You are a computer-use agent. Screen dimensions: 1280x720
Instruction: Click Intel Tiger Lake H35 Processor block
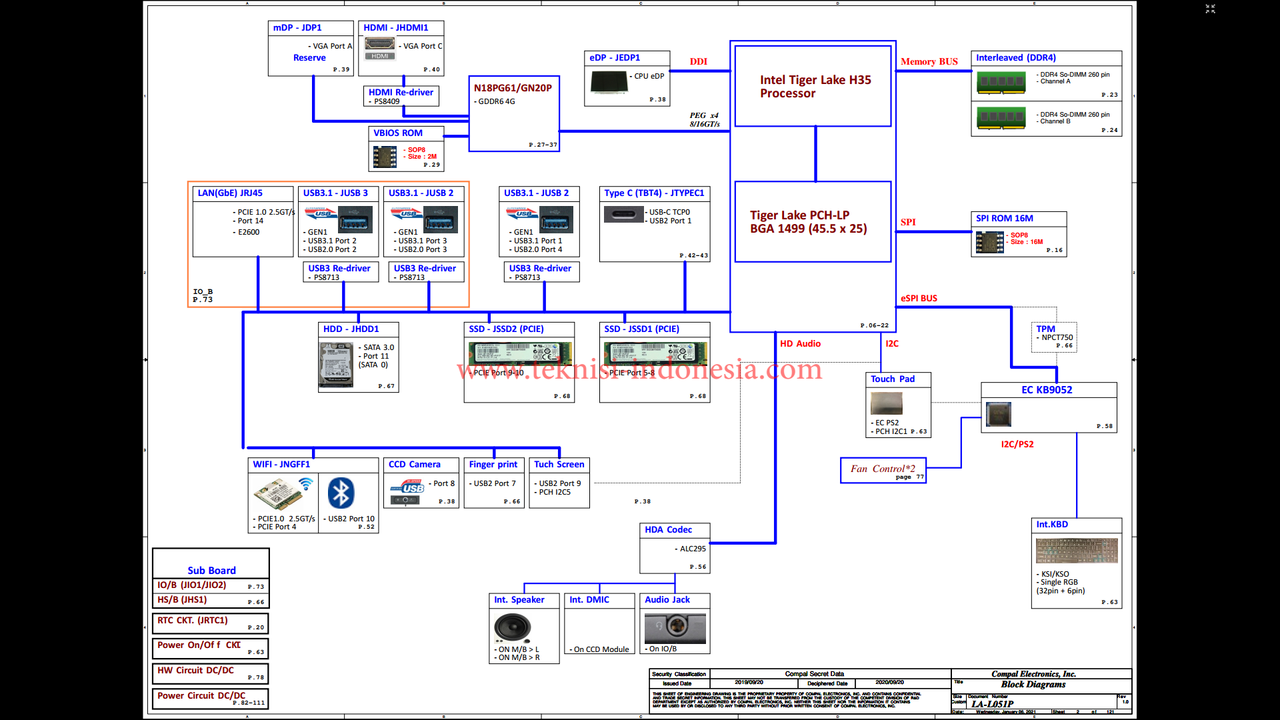811,86
